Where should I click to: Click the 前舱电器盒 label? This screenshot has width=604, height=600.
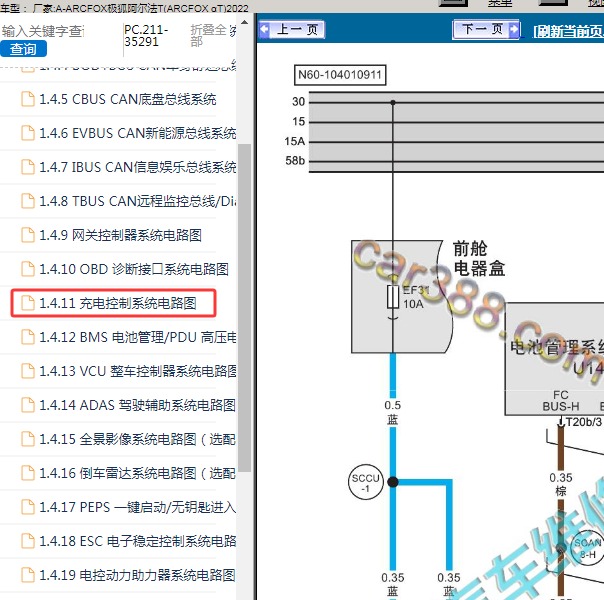479,258
